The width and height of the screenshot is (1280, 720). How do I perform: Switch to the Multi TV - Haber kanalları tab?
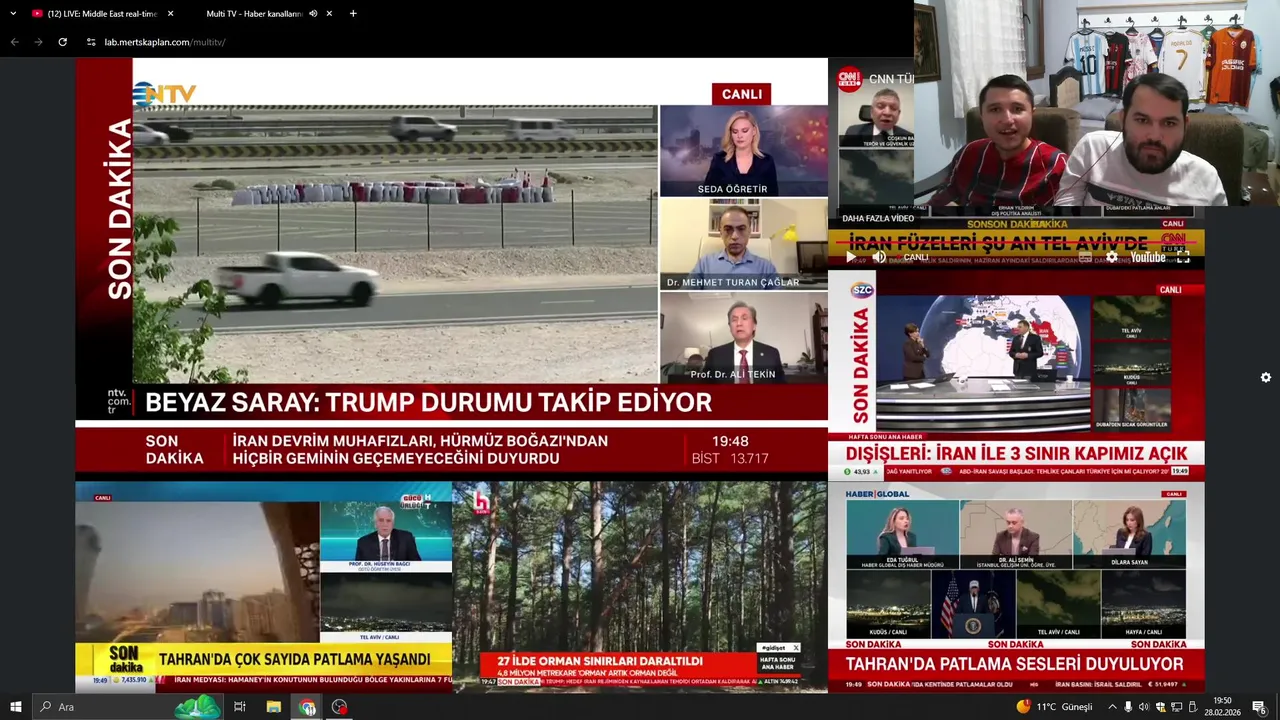pos(255,14)
